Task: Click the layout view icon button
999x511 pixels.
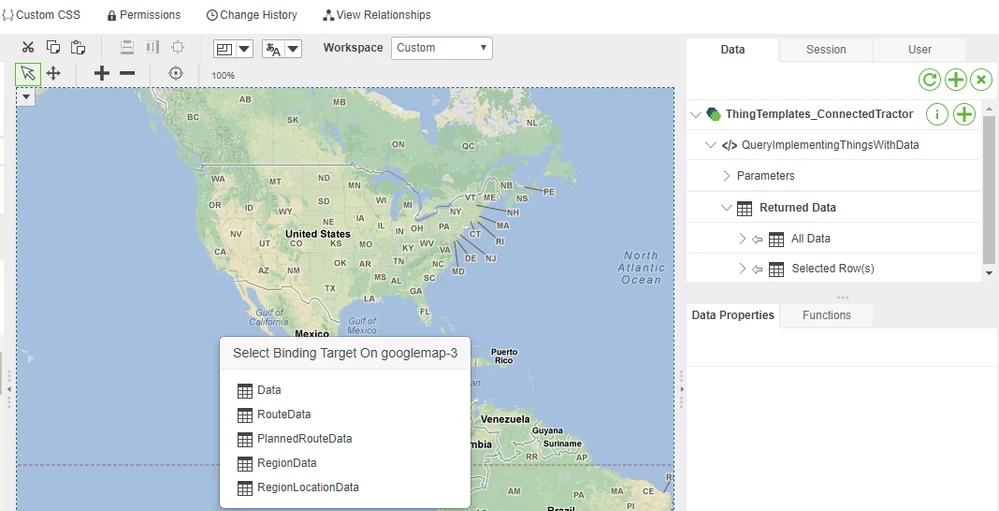Action: pyautogui.click(x=225, y=48)
